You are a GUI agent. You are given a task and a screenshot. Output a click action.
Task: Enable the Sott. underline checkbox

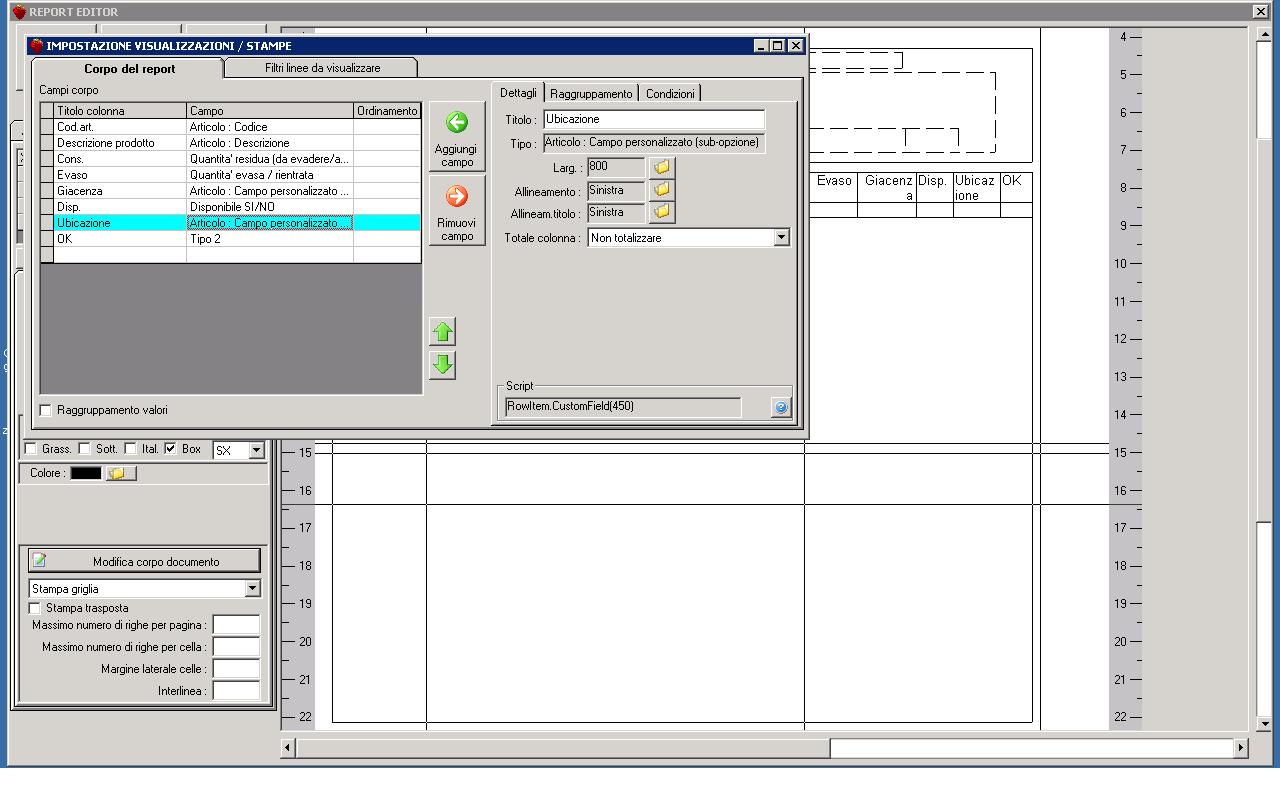click(85, 449)
